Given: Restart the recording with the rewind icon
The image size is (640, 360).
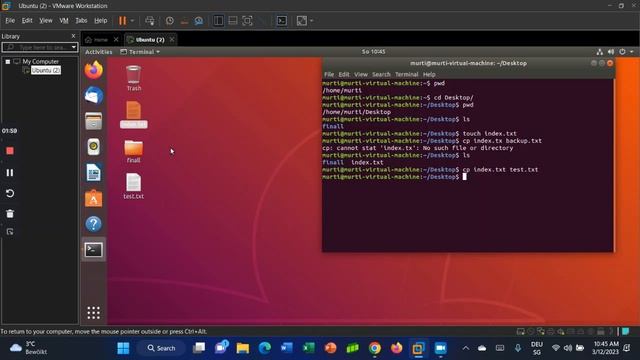Looking at the screenshot, I should point(10,193).
